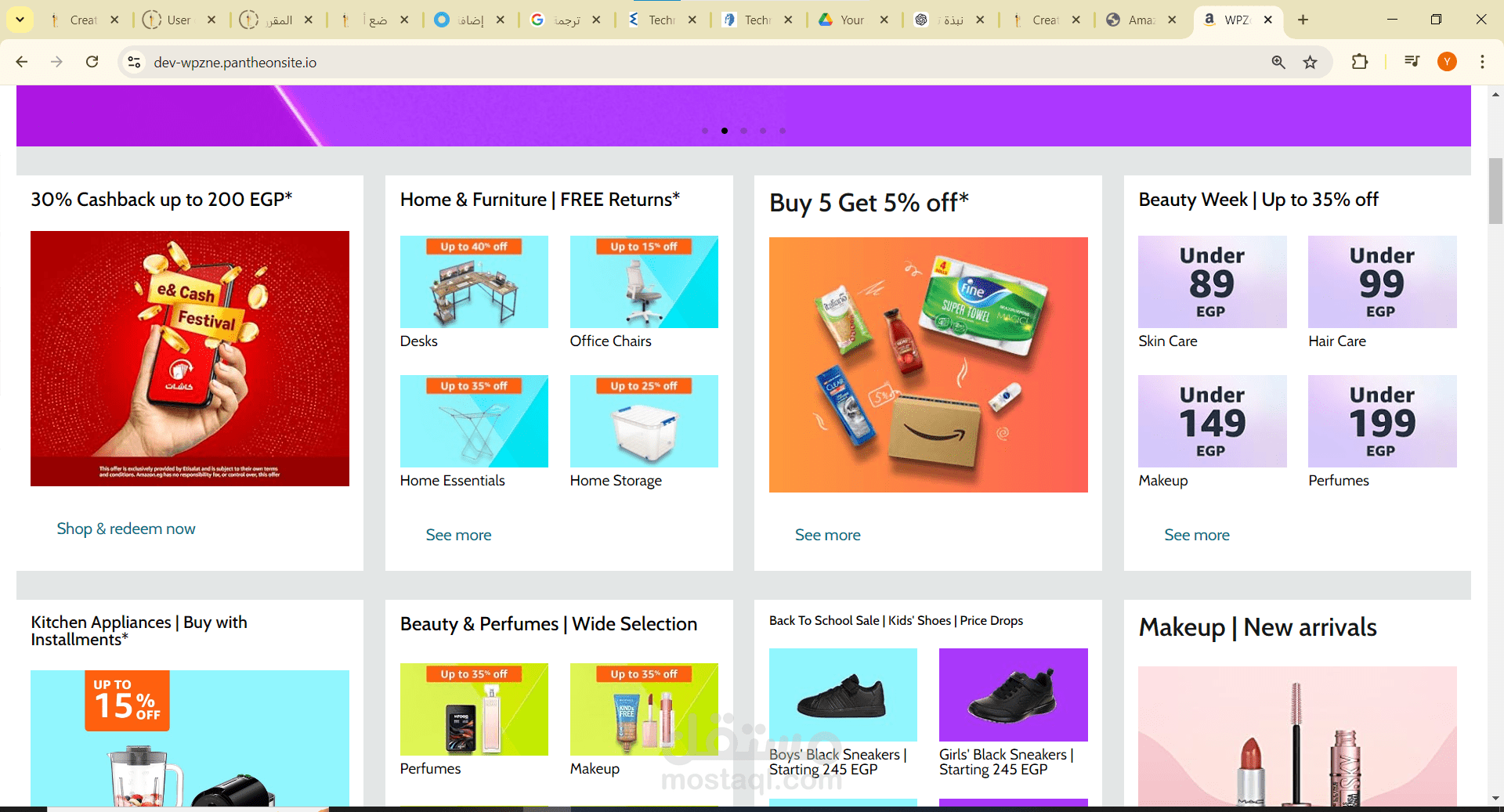Click See more under Beauty Week
1504x812 pixels.
tap(1197, 535)
